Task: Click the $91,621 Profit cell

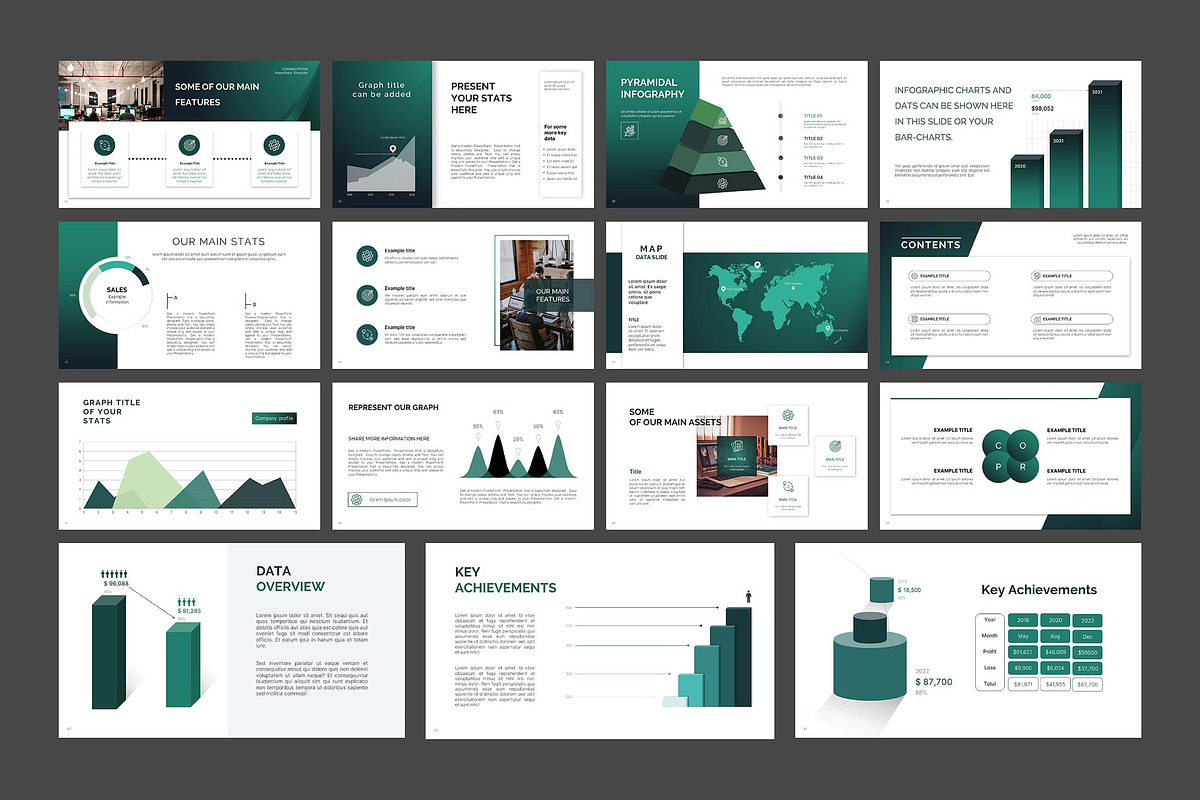Action: (x=1023, y=652)
